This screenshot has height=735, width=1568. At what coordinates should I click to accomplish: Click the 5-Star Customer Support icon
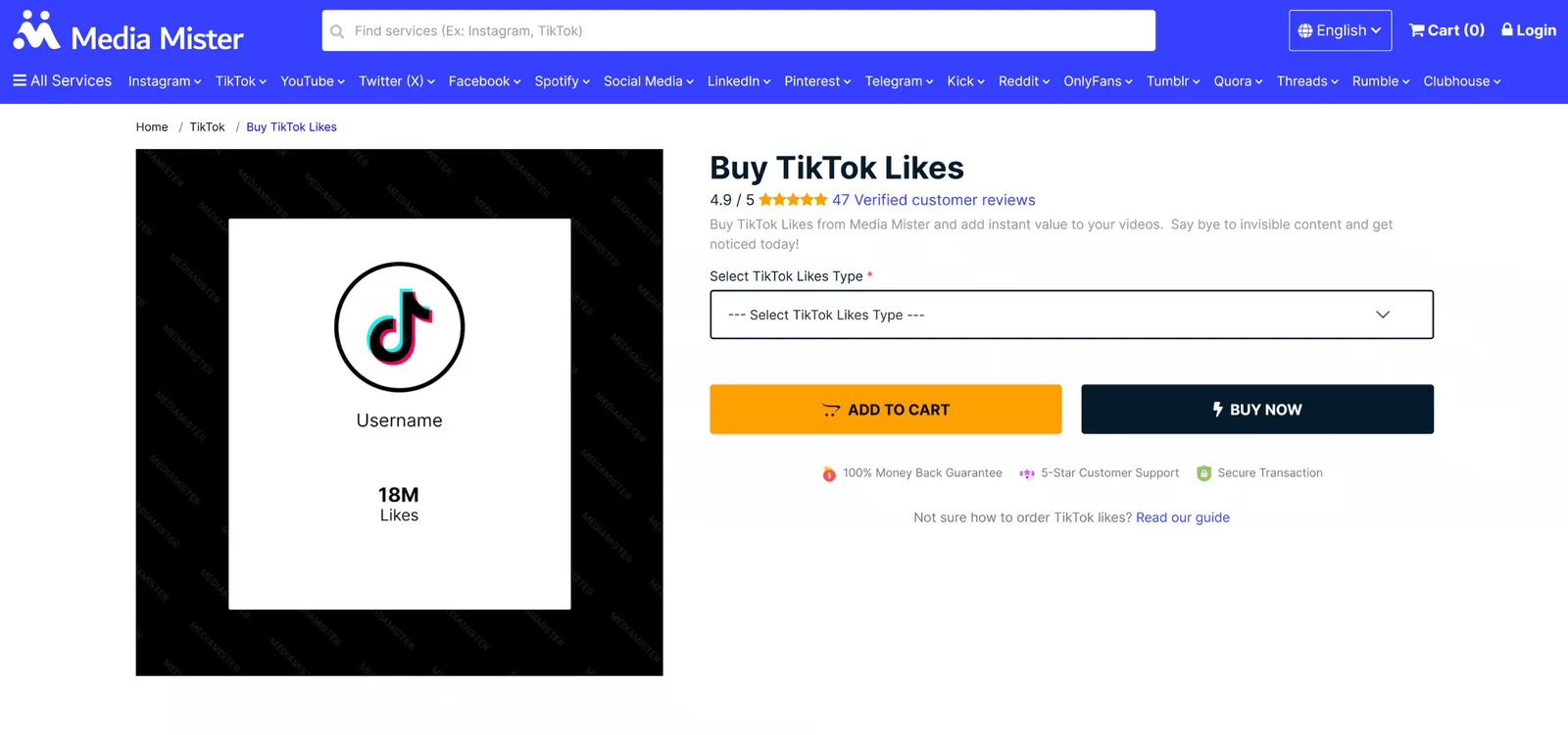pyautogui.click(x=1027, y=473)
